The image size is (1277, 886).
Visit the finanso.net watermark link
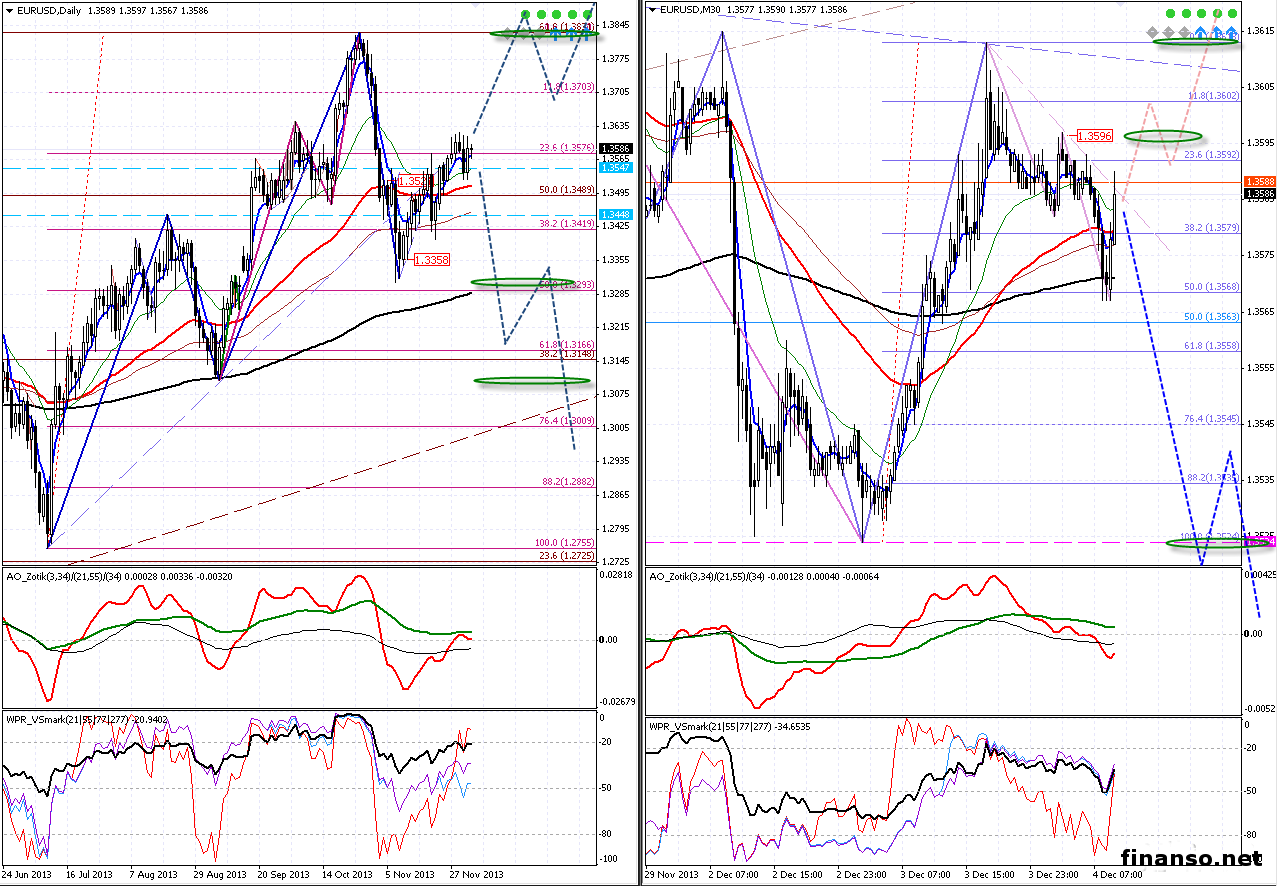pyautogui.click(x=1190, y=858)
